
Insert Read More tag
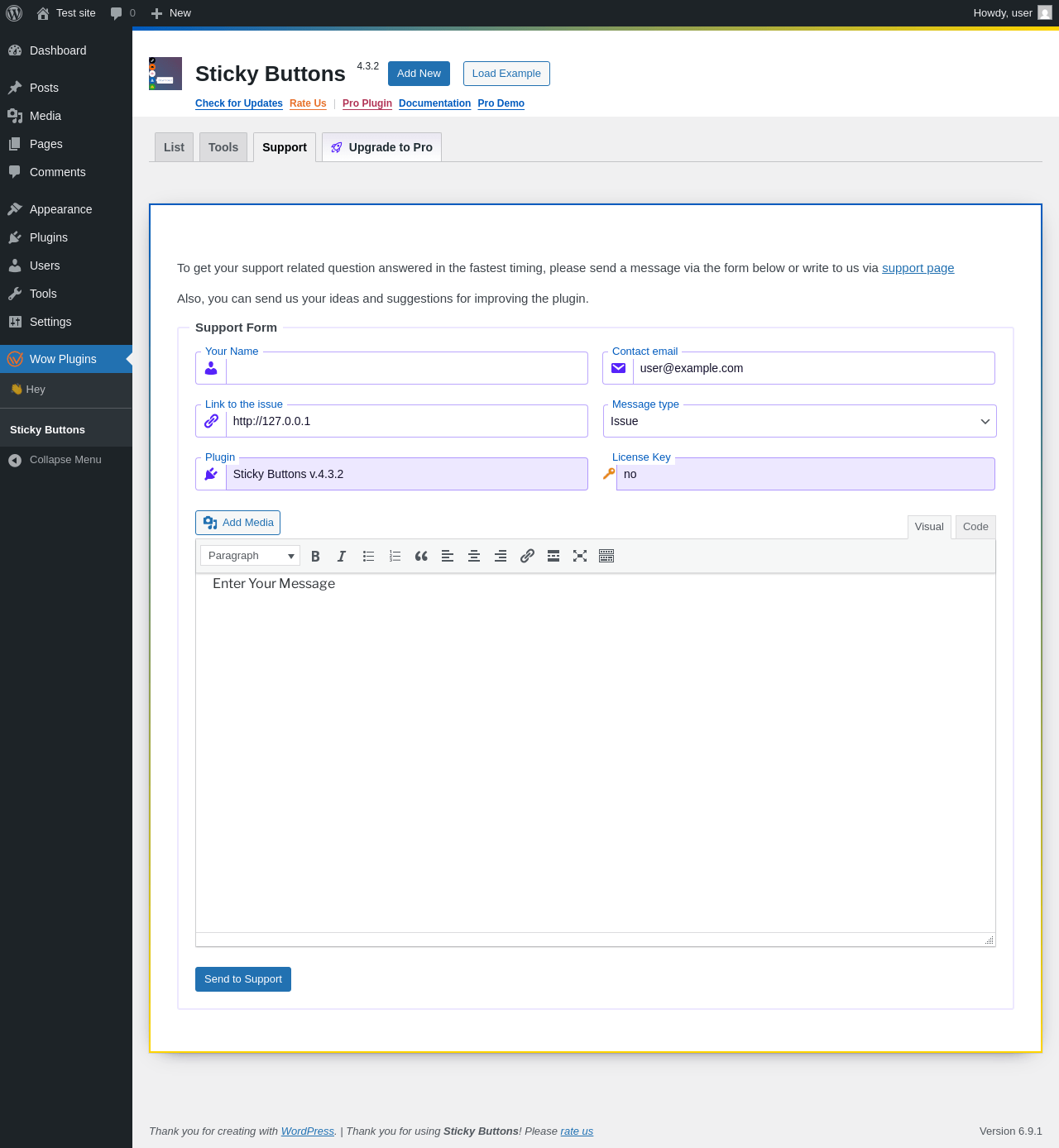point(553,556)
